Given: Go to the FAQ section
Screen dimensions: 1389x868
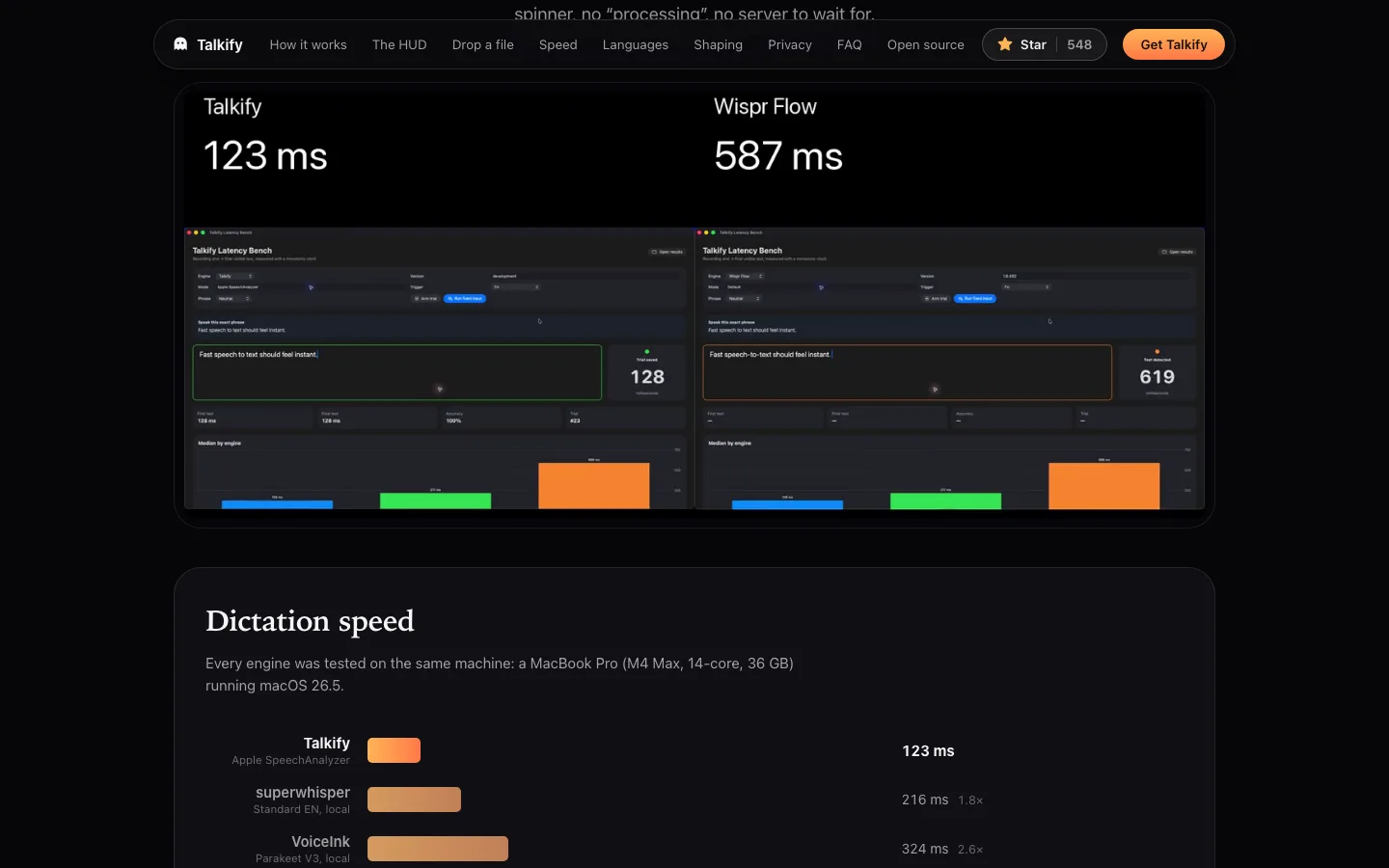Looking at the screenshot, I should pos(849,44).
